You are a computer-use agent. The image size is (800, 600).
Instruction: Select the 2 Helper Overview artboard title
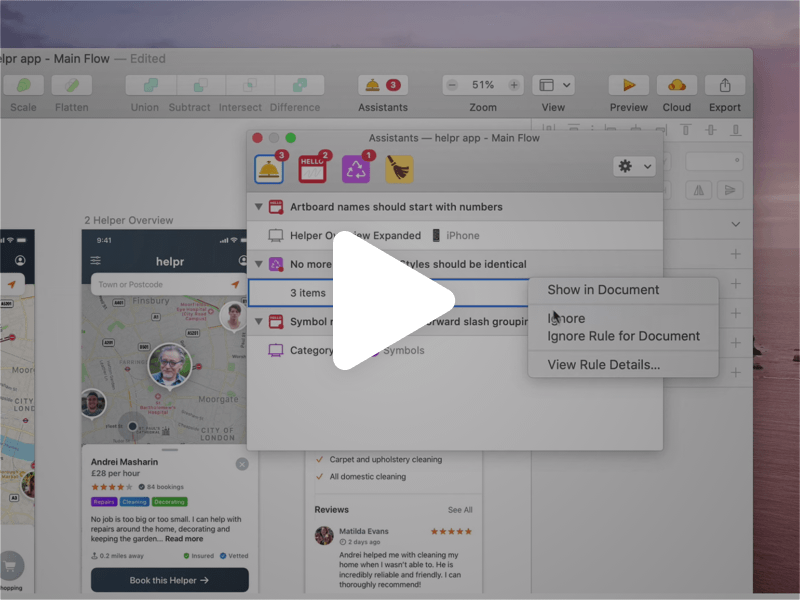(129, 220)
